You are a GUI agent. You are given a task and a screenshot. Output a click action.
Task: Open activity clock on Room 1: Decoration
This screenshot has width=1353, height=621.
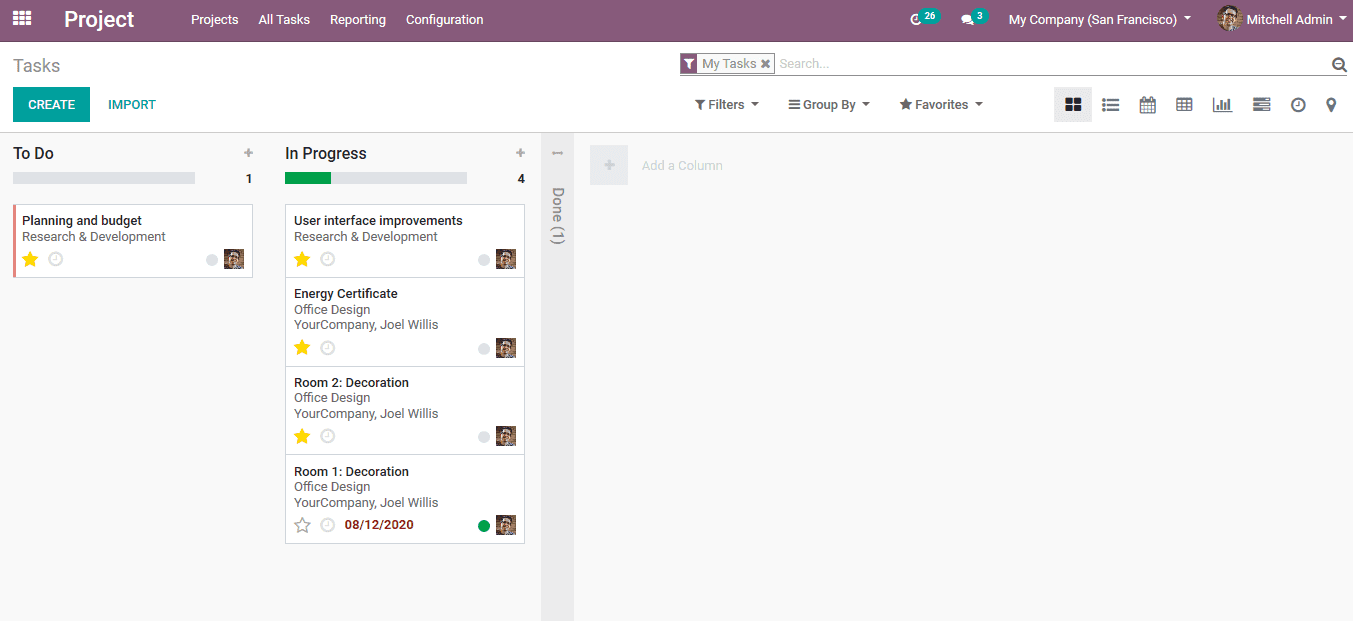click(328, 525)
